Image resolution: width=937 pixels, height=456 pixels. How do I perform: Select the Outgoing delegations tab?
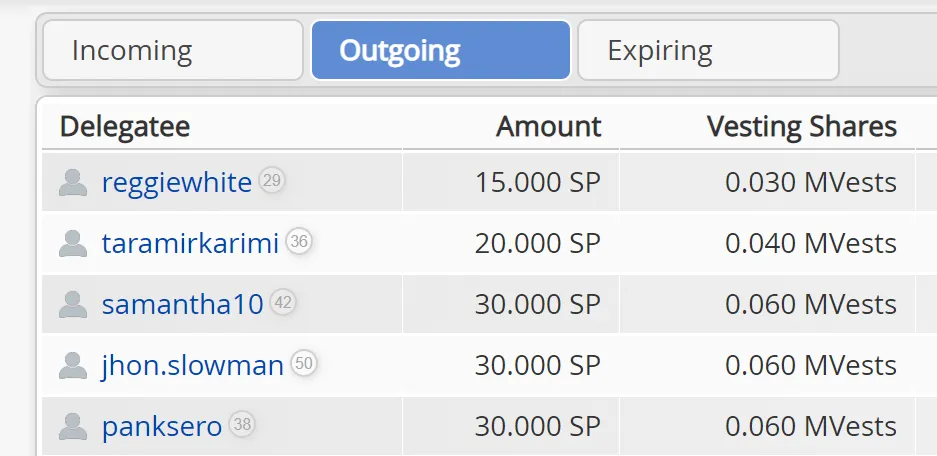441,51
